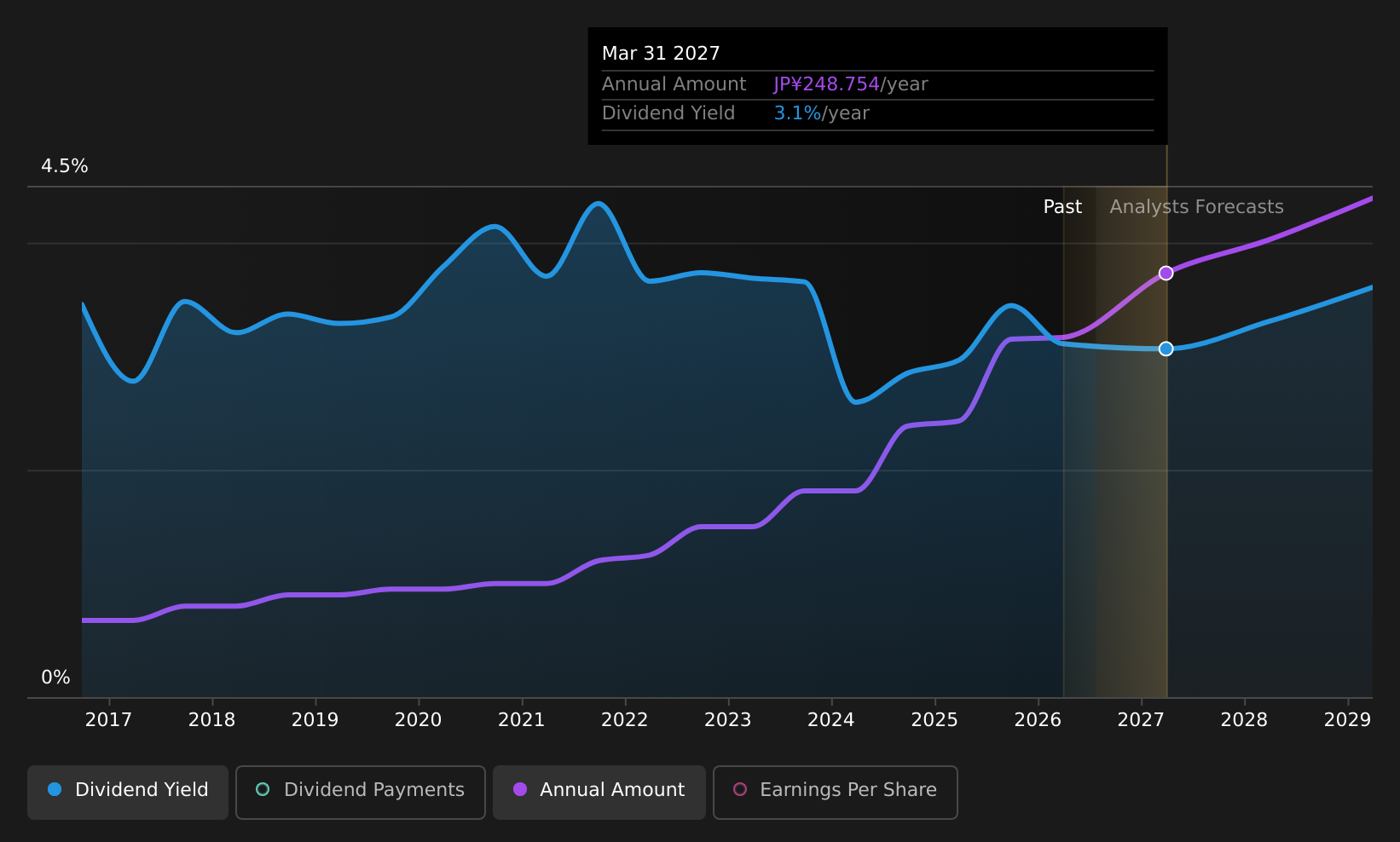The width and height of the screenshot is (1400, 842).
Task: Click the Mar 31 2027 tooltip date
Action: click(x=661, y=54)
